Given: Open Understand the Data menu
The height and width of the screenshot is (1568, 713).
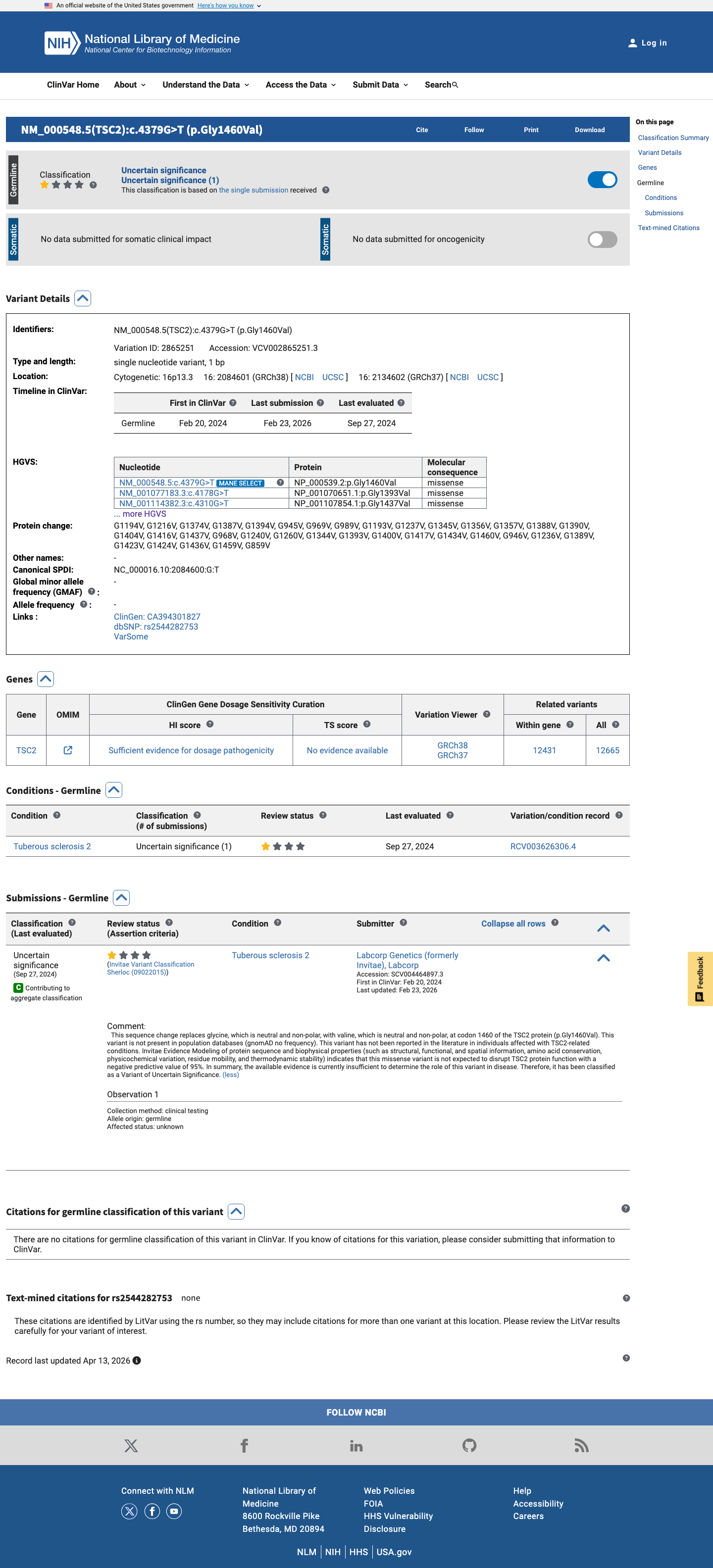Looking at the screenshot, I should pos(206,85).
